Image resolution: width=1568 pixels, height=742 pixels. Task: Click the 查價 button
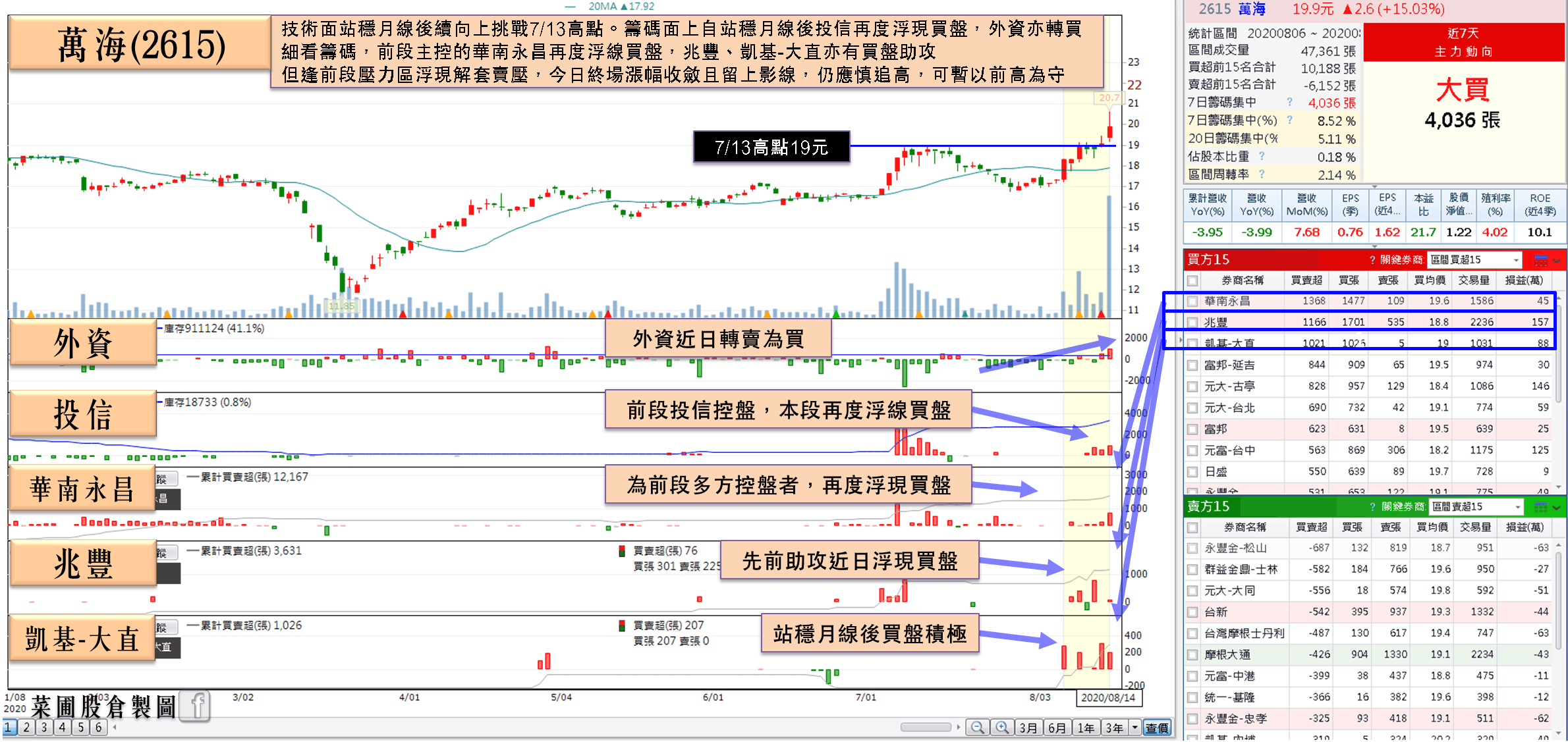click(x=1157, y=728)
